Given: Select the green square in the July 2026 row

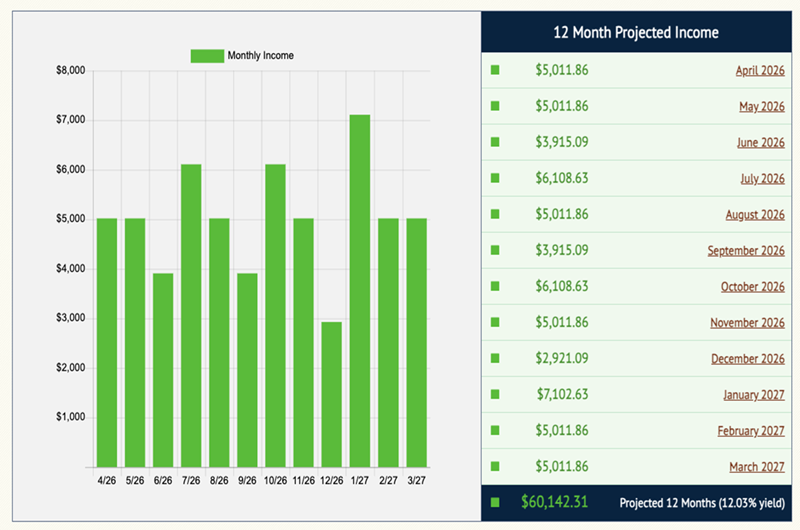Looking at the screenshot, I should click(494, 178).
